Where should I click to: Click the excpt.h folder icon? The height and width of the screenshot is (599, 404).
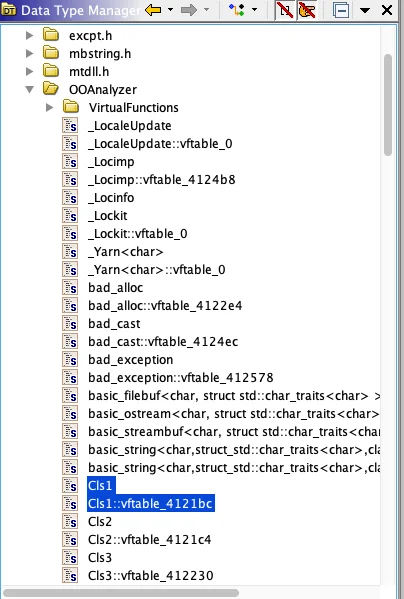[51, 35]
